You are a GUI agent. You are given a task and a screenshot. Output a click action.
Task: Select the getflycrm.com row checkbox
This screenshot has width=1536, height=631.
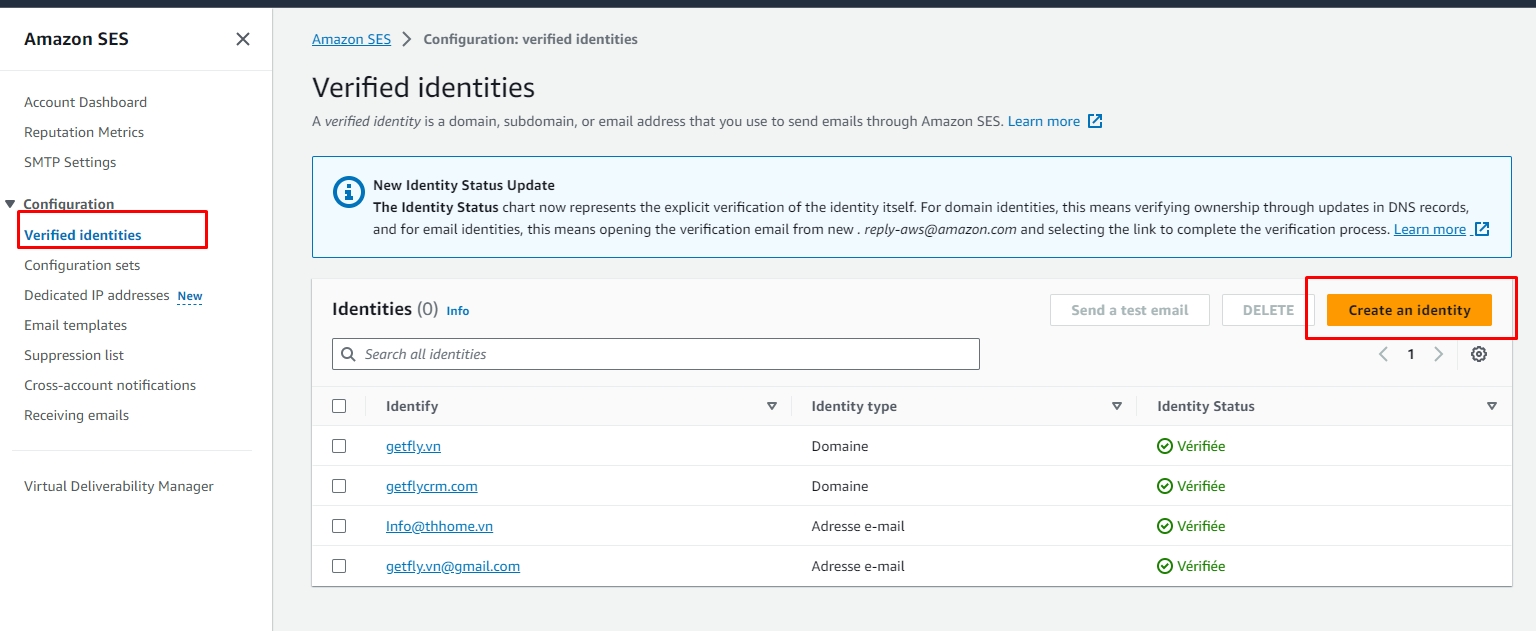pyautogui.click(x=339, y=486)
